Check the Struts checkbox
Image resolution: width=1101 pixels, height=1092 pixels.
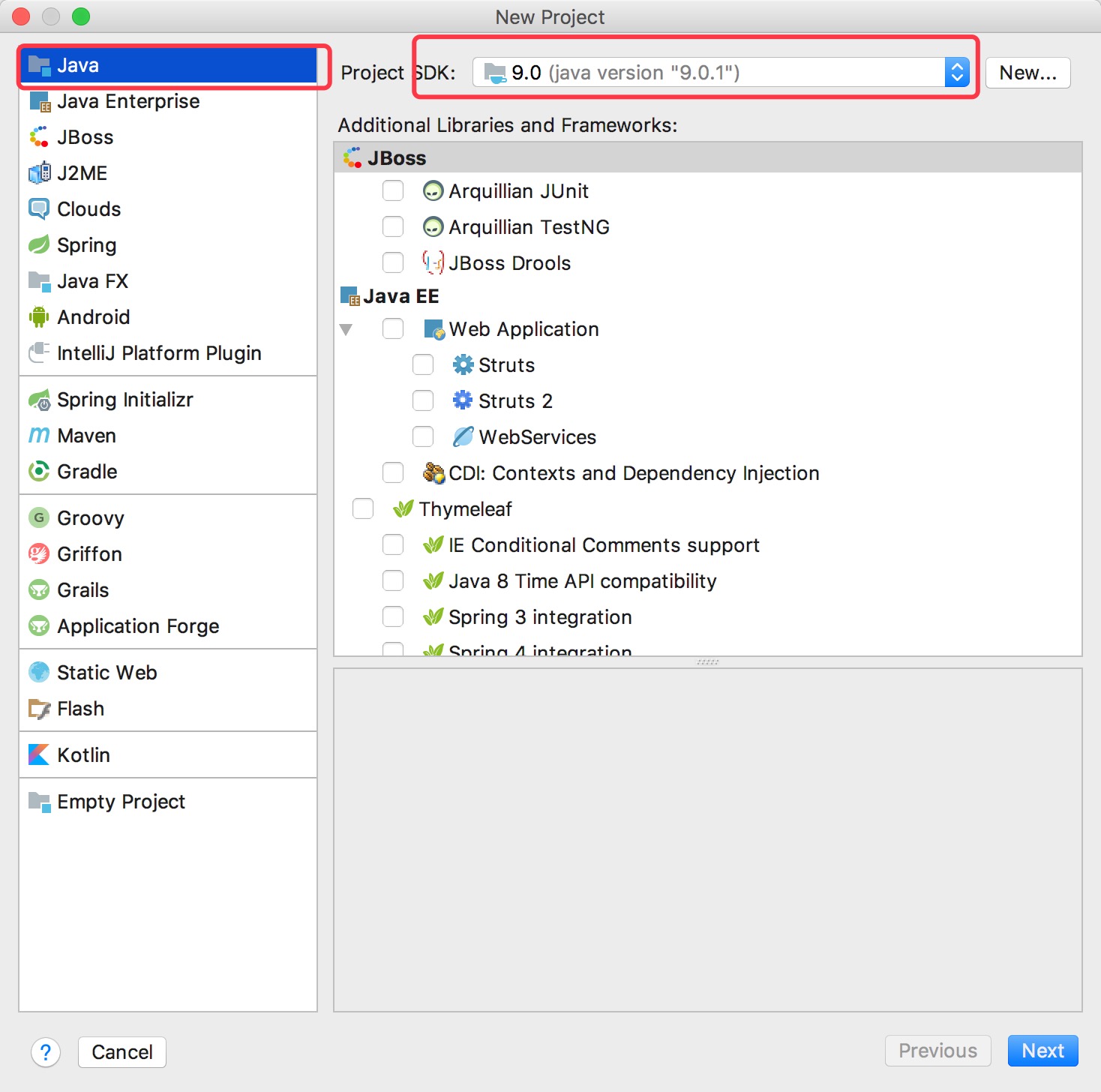423,365
